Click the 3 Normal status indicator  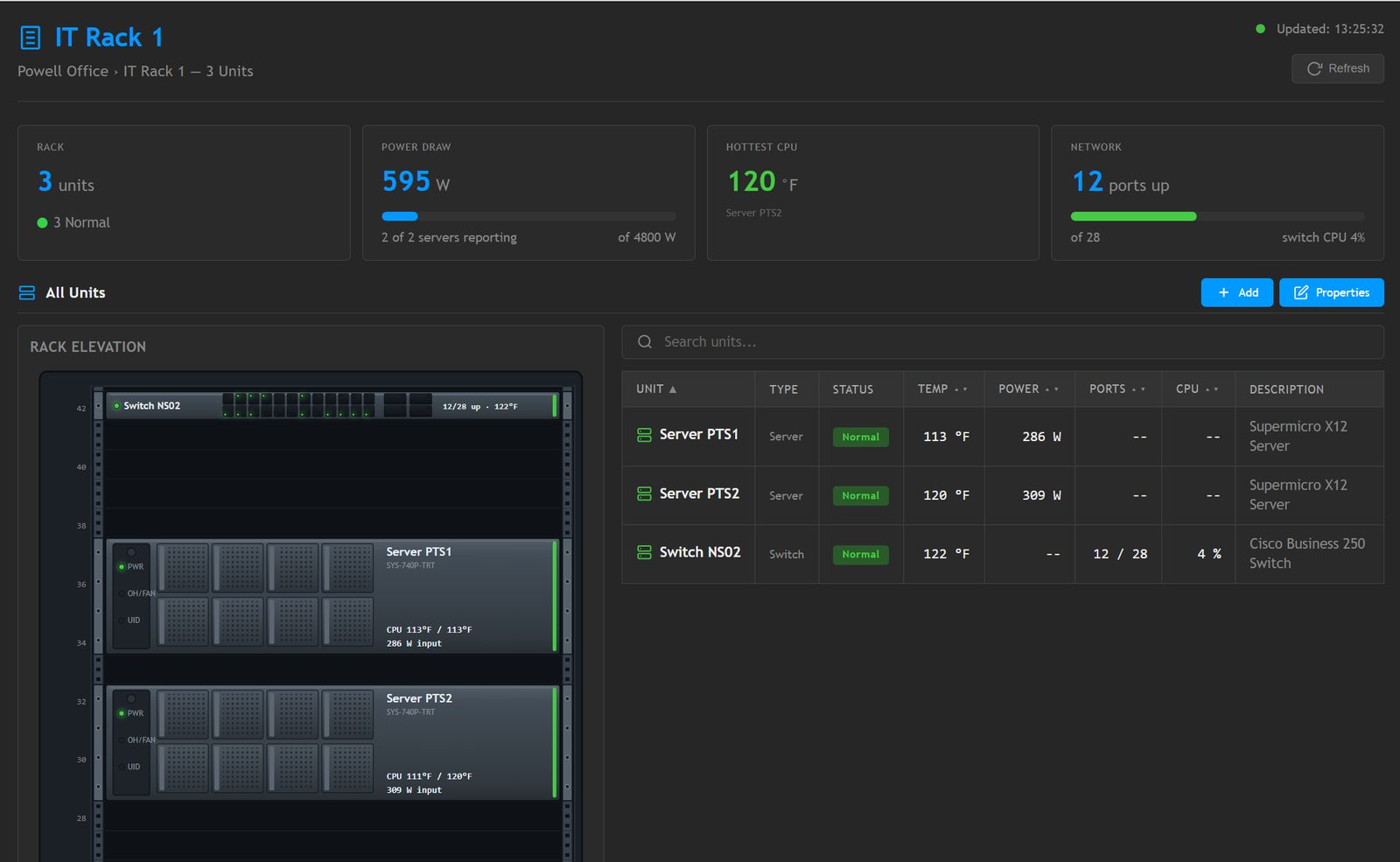[73, 222]
